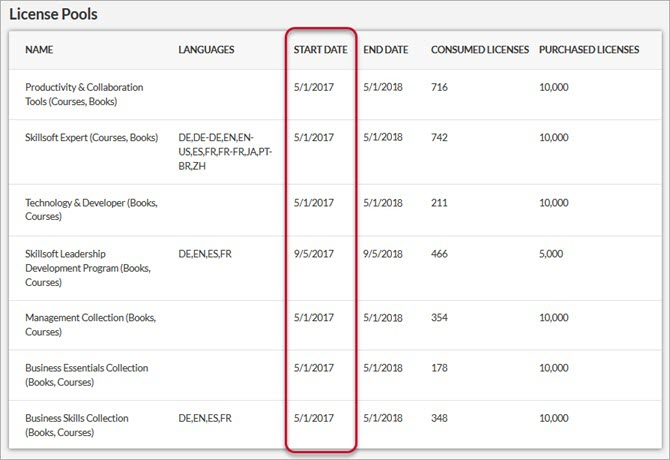Select the 5,000 purchased licenses value

[x=552, y=256]
